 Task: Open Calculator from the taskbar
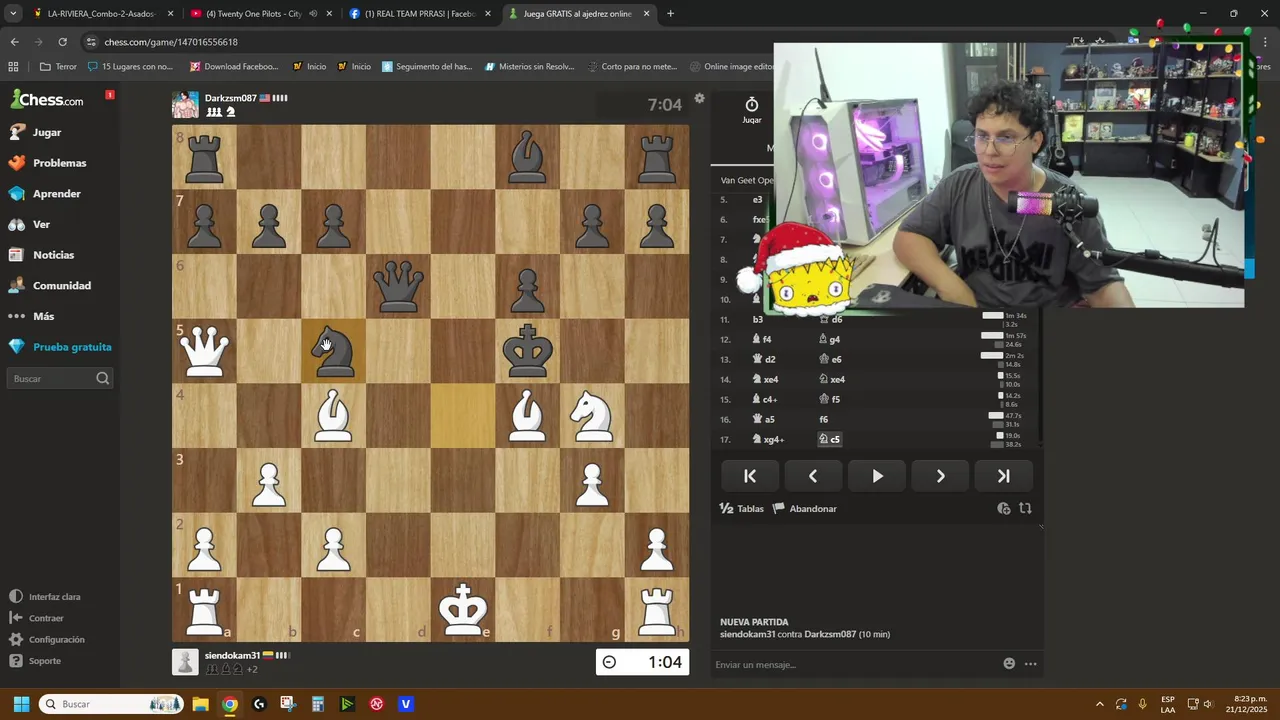(x=317, y=704)
